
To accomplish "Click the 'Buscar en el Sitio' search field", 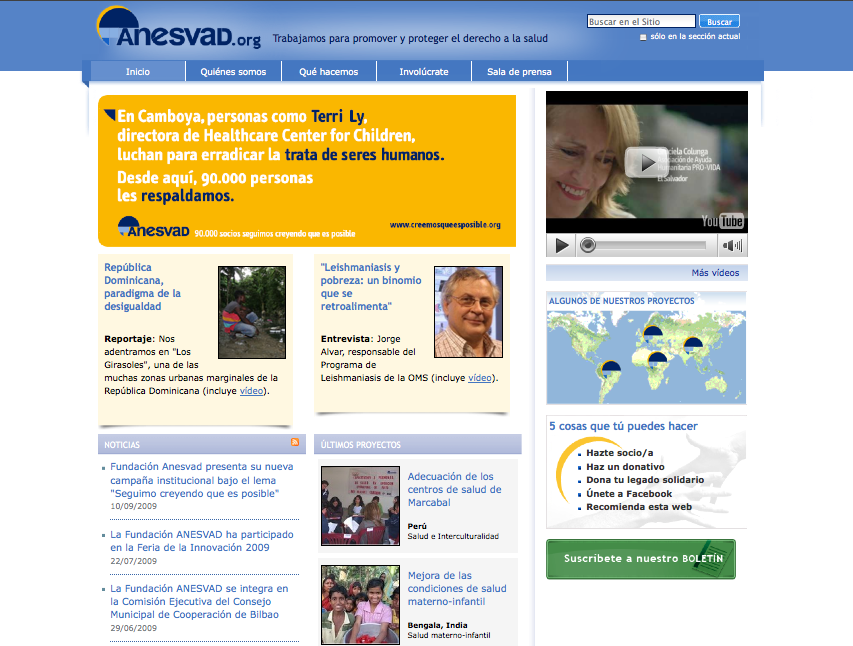I will [x=641, y=21].
